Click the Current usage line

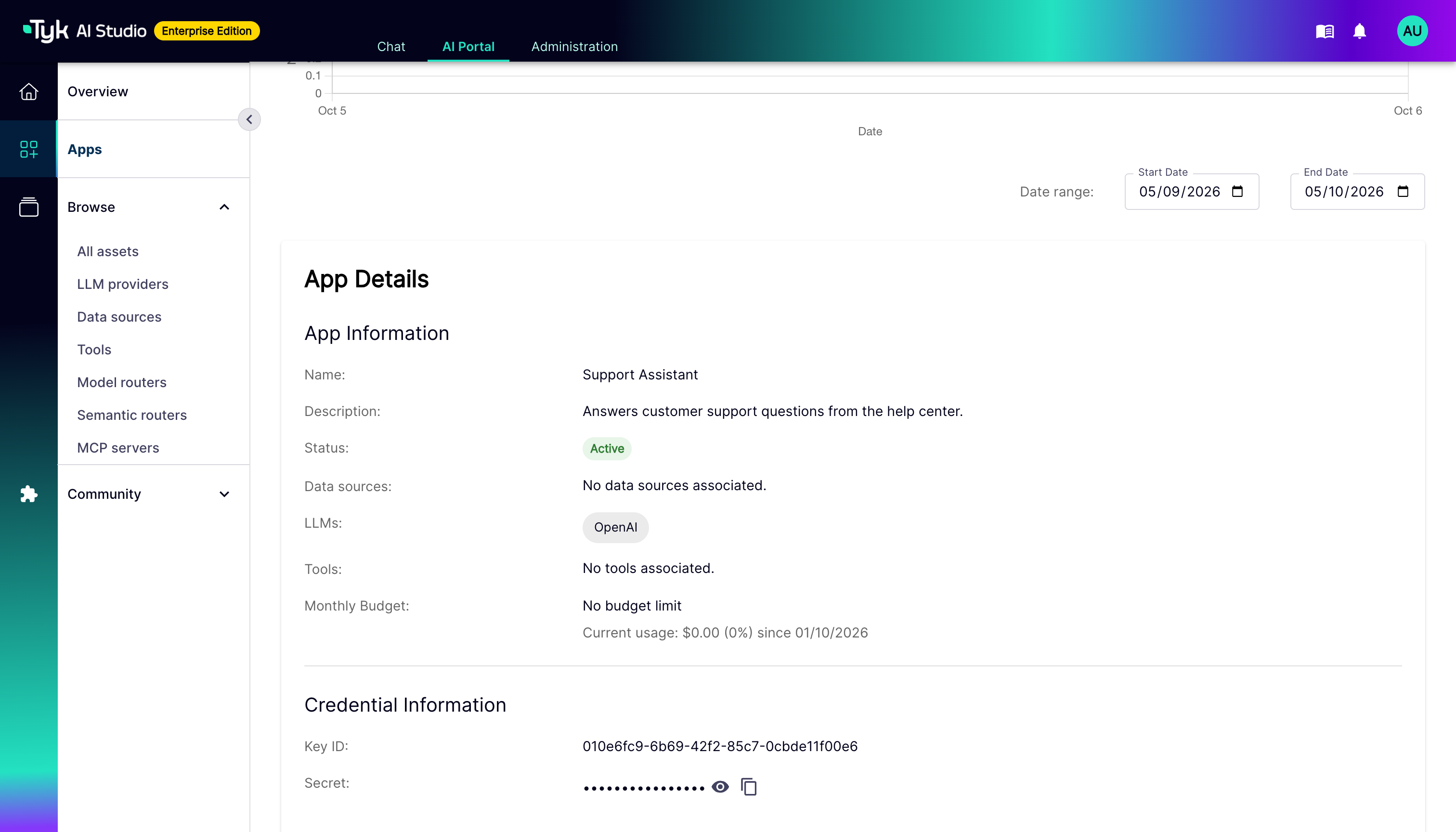tap(725, 633)
